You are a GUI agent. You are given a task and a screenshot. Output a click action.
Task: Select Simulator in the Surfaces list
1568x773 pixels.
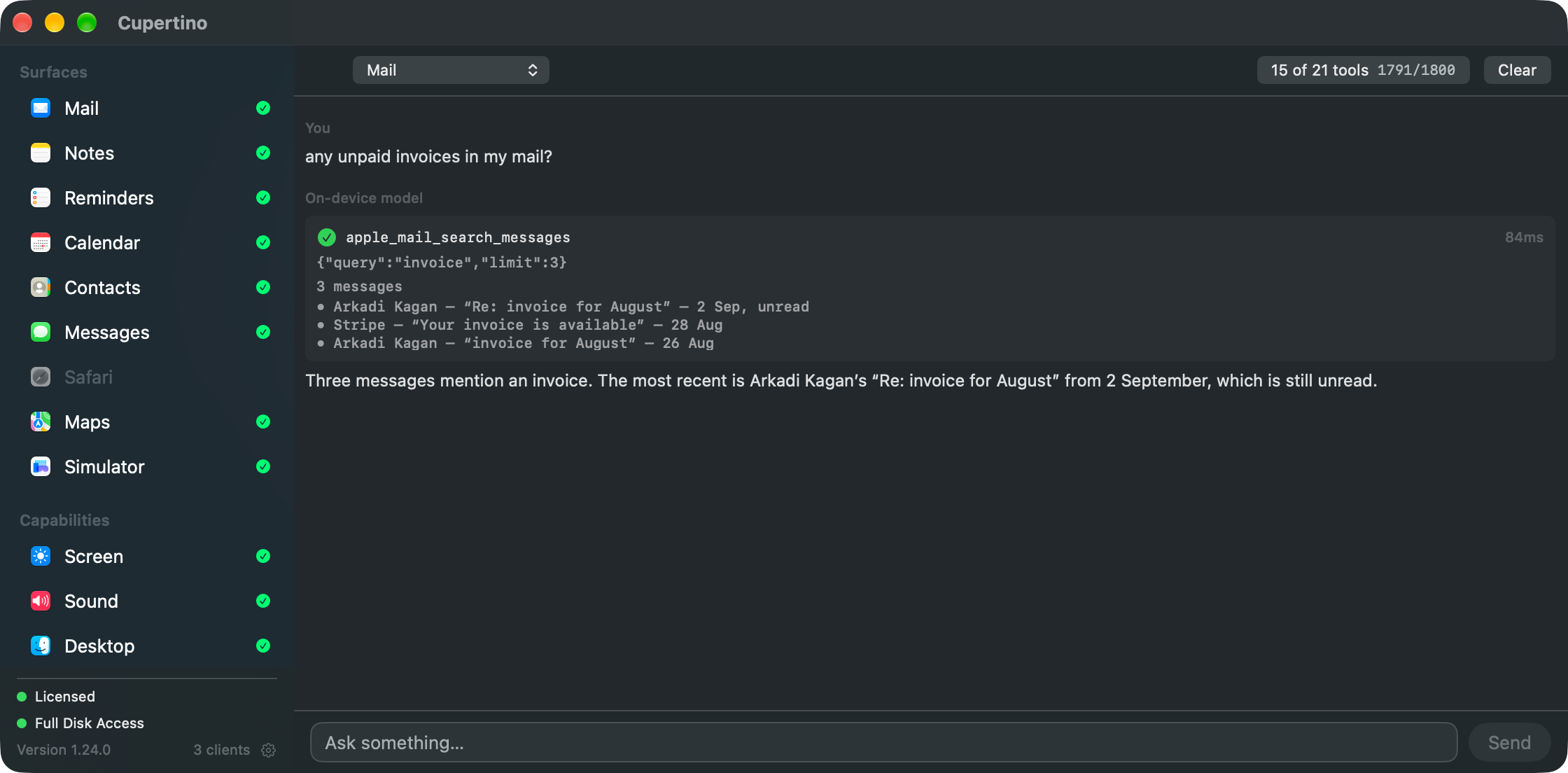pyautogui.click(x=147, y=466)
